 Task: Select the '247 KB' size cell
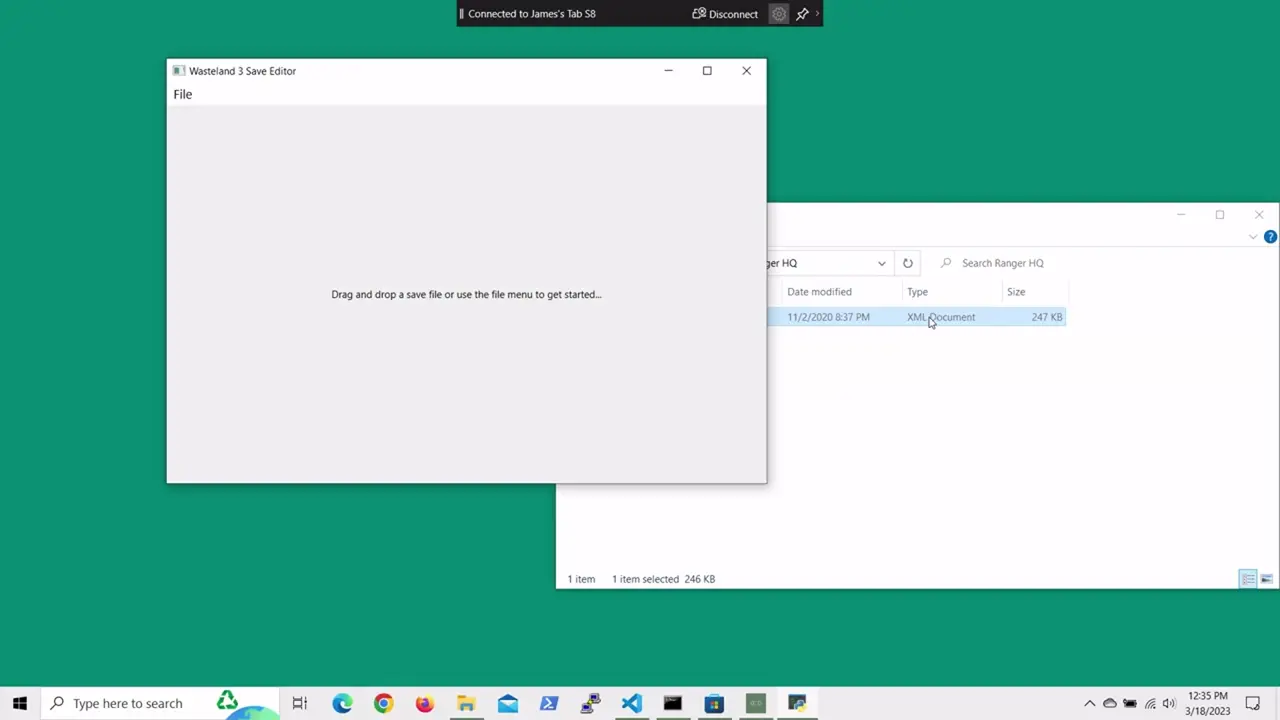click(1047, 317)
